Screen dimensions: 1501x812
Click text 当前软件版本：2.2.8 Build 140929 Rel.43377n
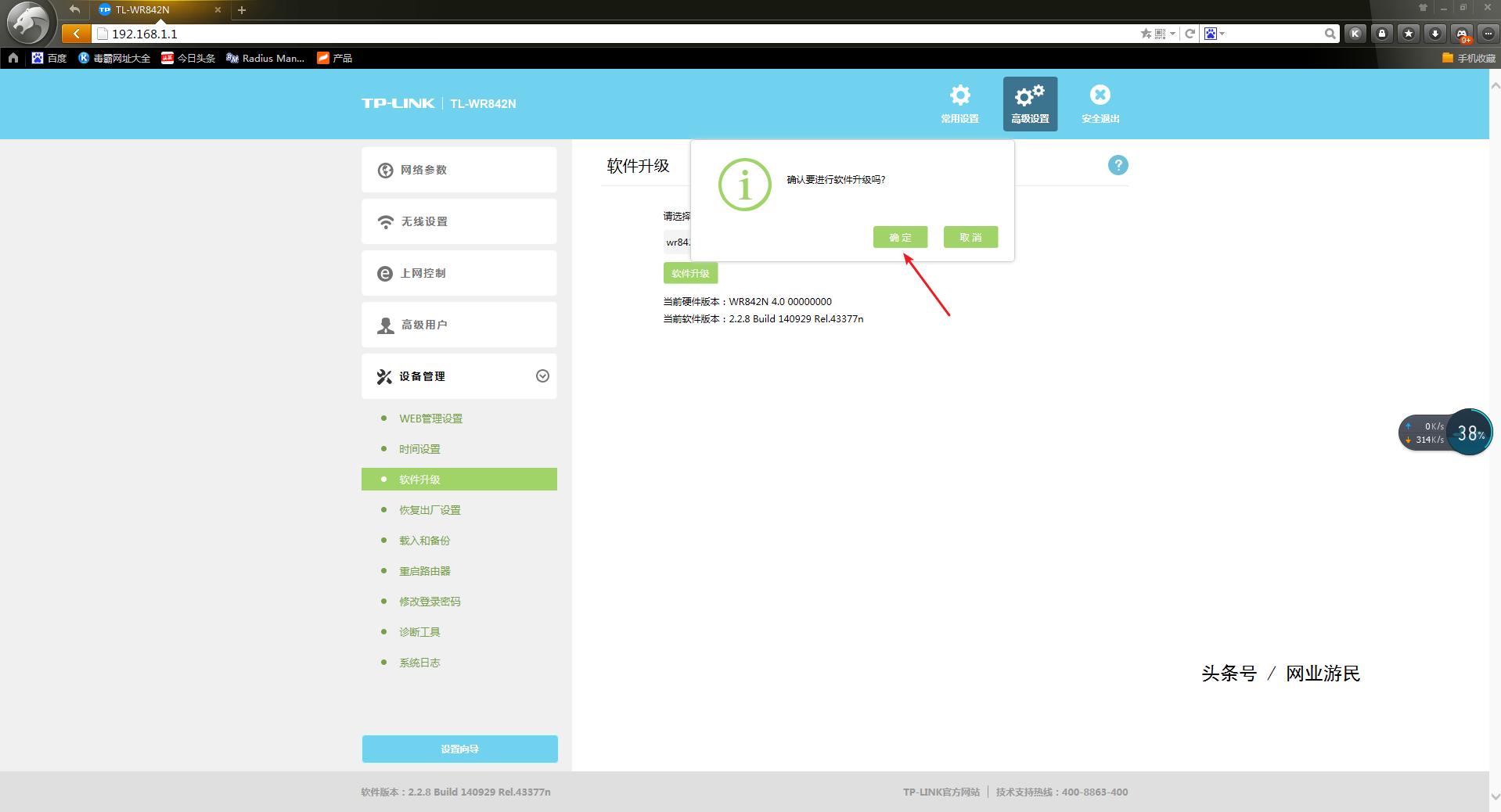pos(763,318)
